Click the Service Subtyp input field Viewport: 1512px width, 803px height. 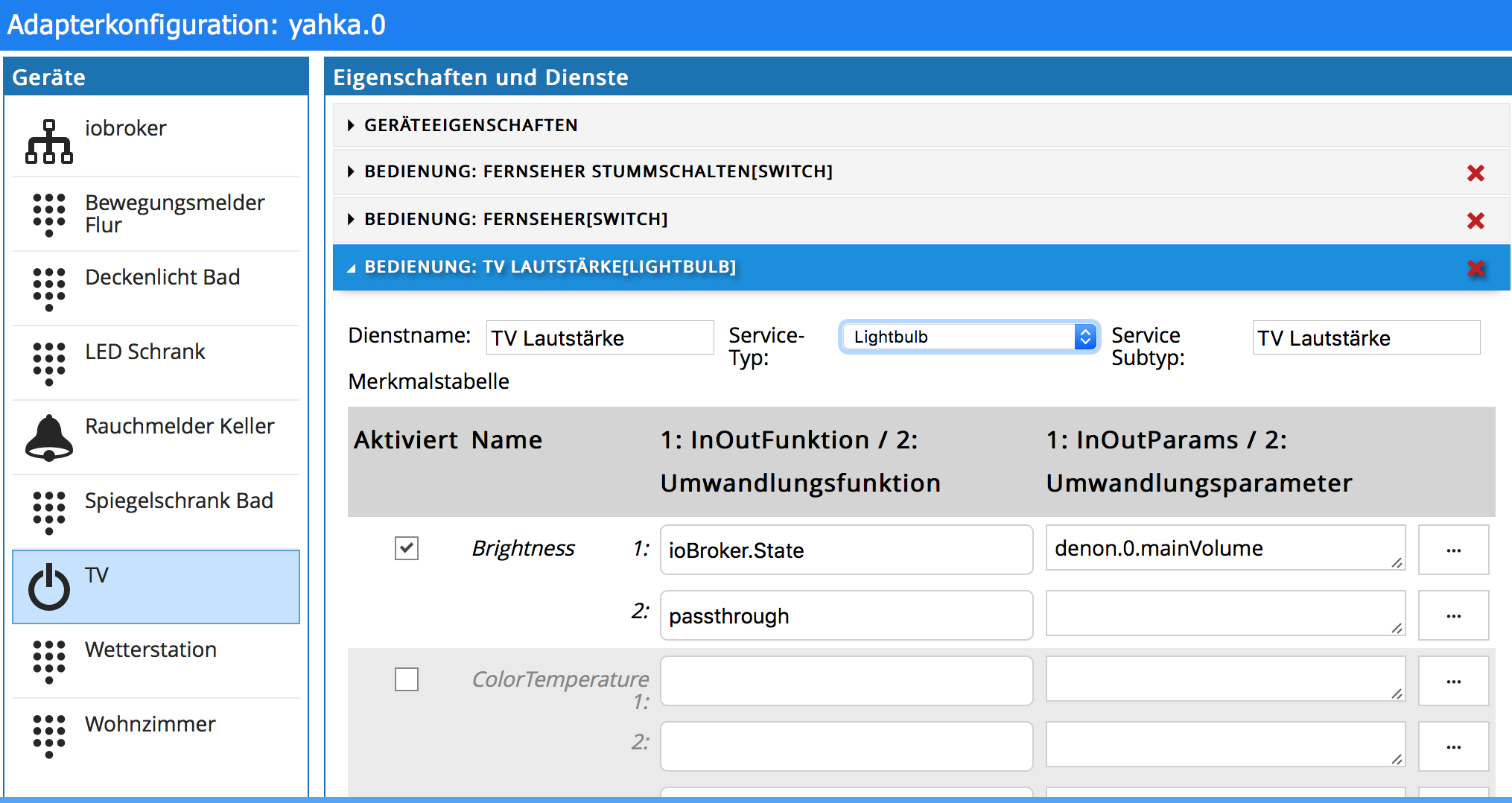(1366, 338)
